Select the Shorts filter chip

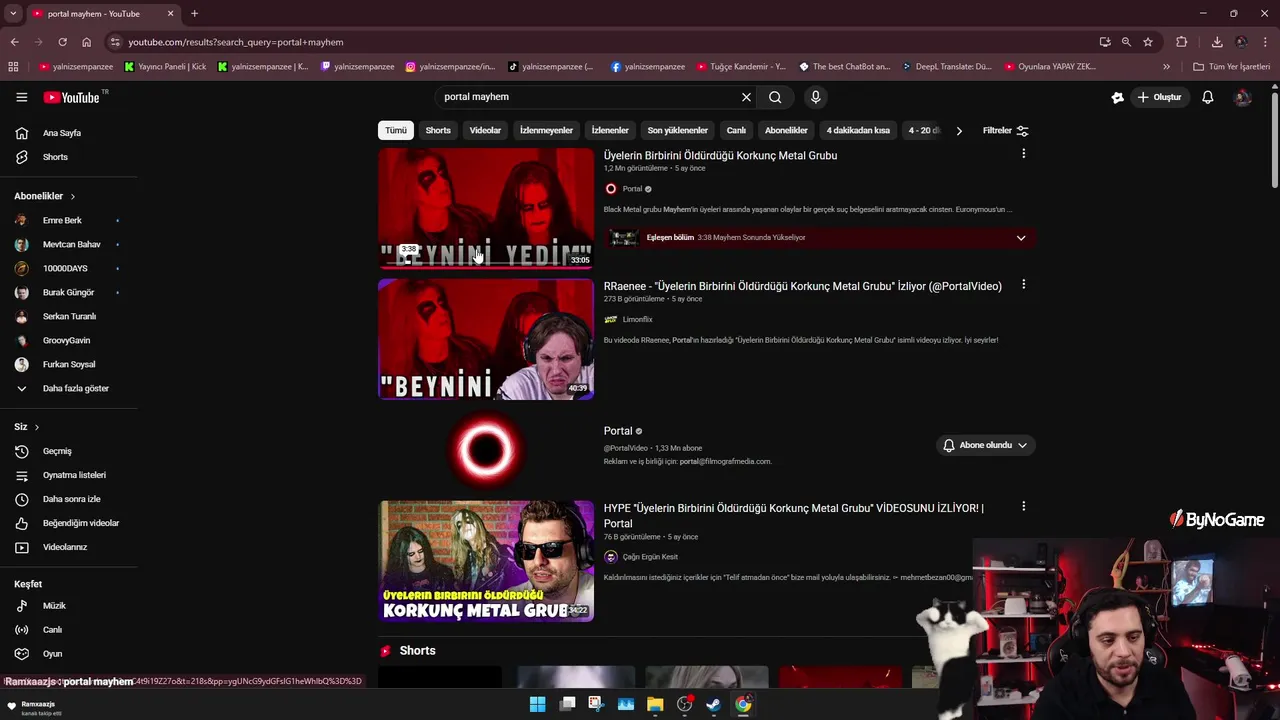click(x=438, y=131)
